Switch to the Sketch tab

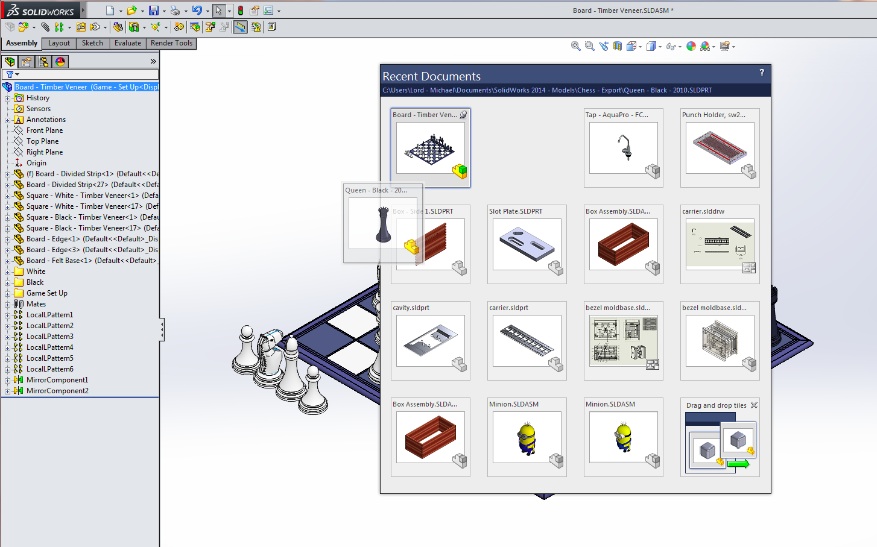pyautogui.click(x=92, y=43)
